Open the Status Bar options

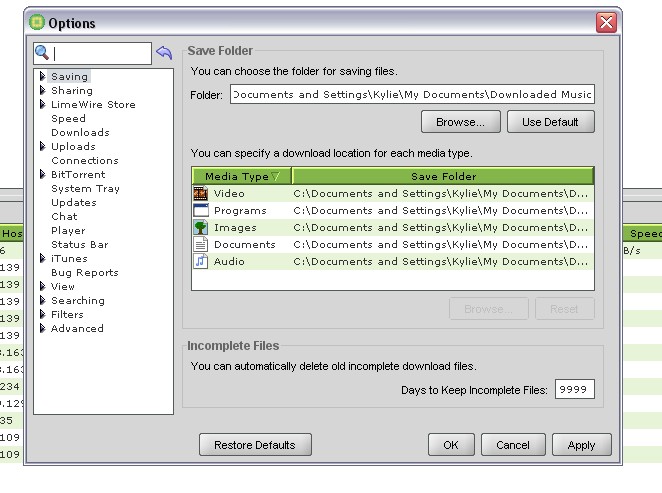[x=80, y=244]
